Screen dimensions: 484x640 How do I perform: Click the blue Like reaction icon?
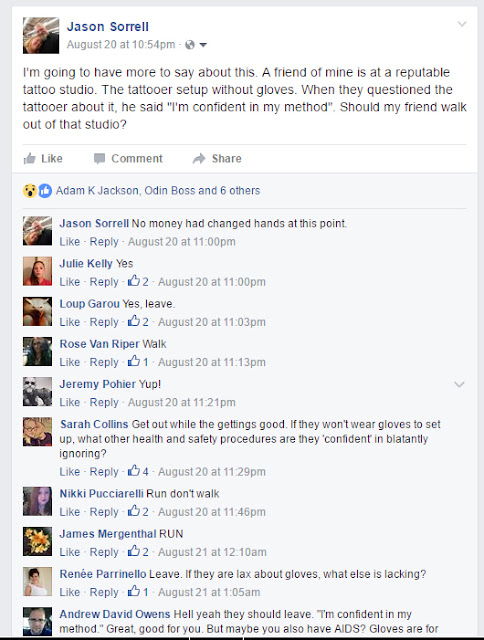pyautogui.click(x=45, y=191)
